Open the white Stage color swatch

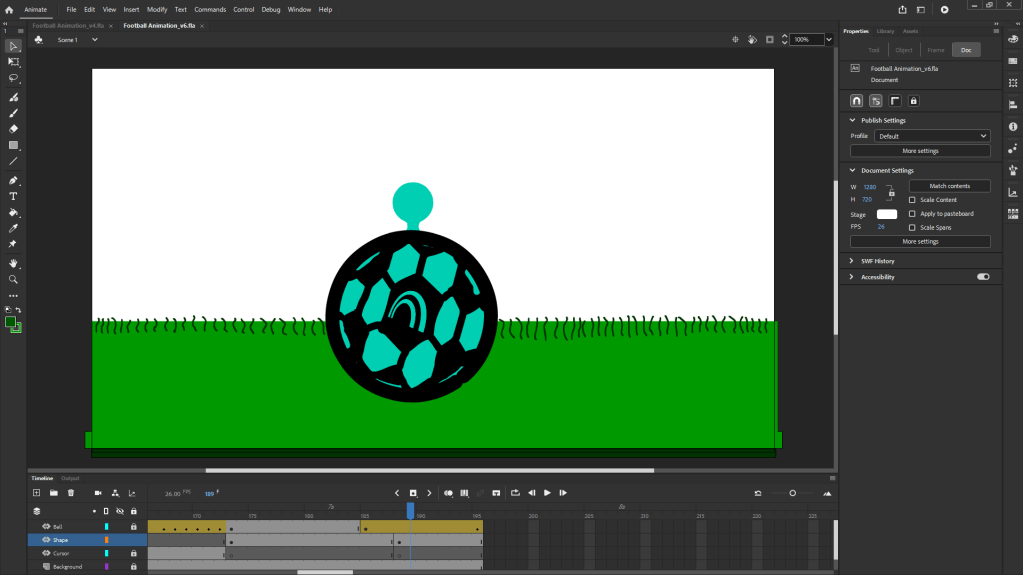887,214
